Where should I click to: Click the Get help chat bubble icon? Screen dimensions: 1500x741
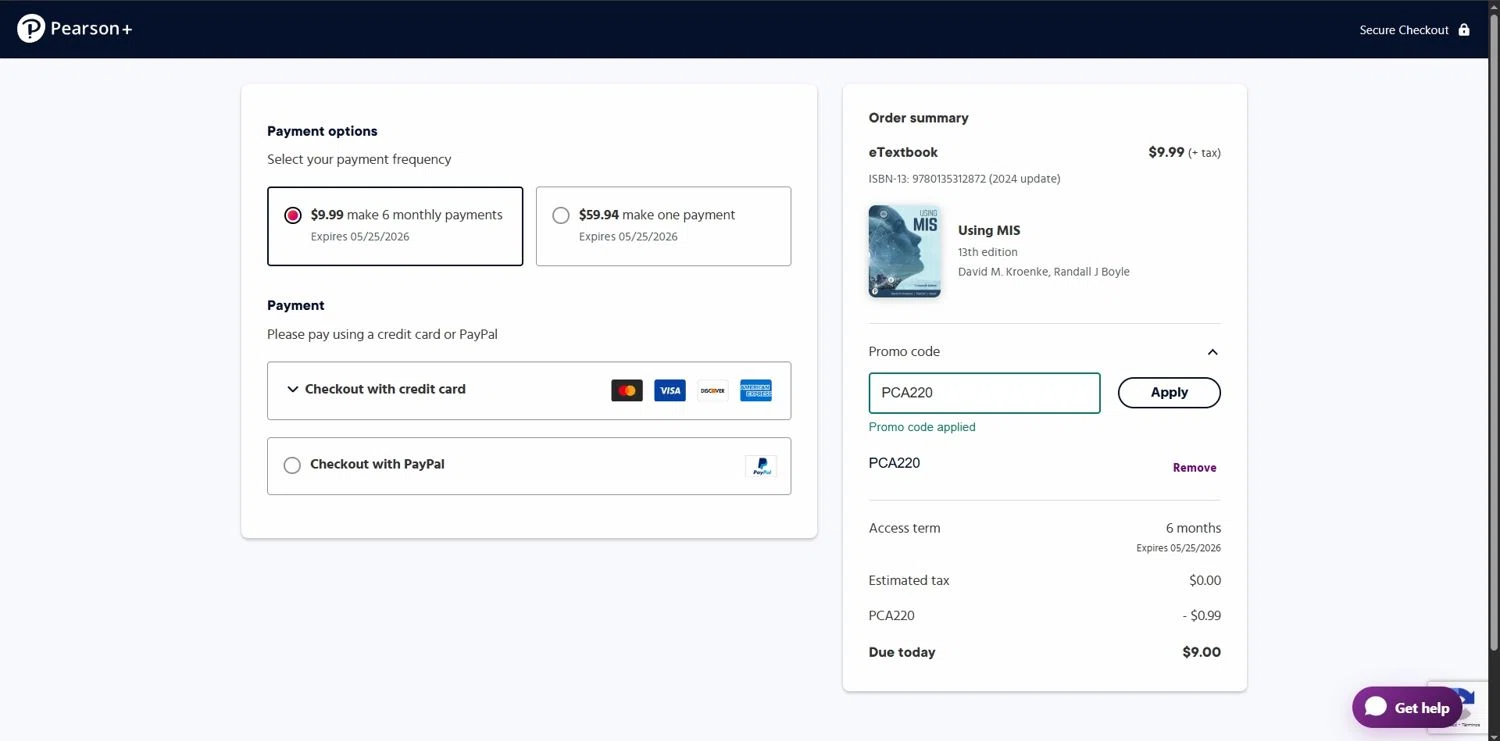click(1376, 707)
